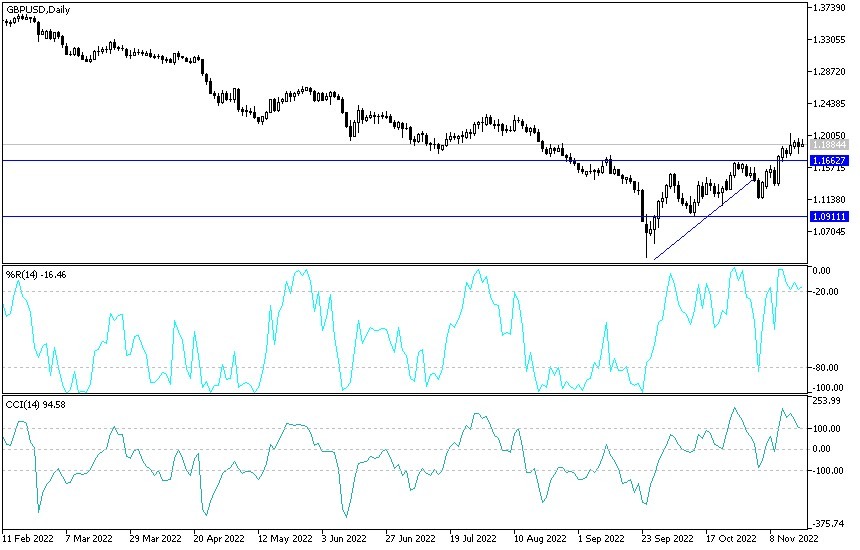Viewport: 860px width, 550px height.
Task: Click the 1 Sep 2022 date label
Action: (x=601, y=538)
